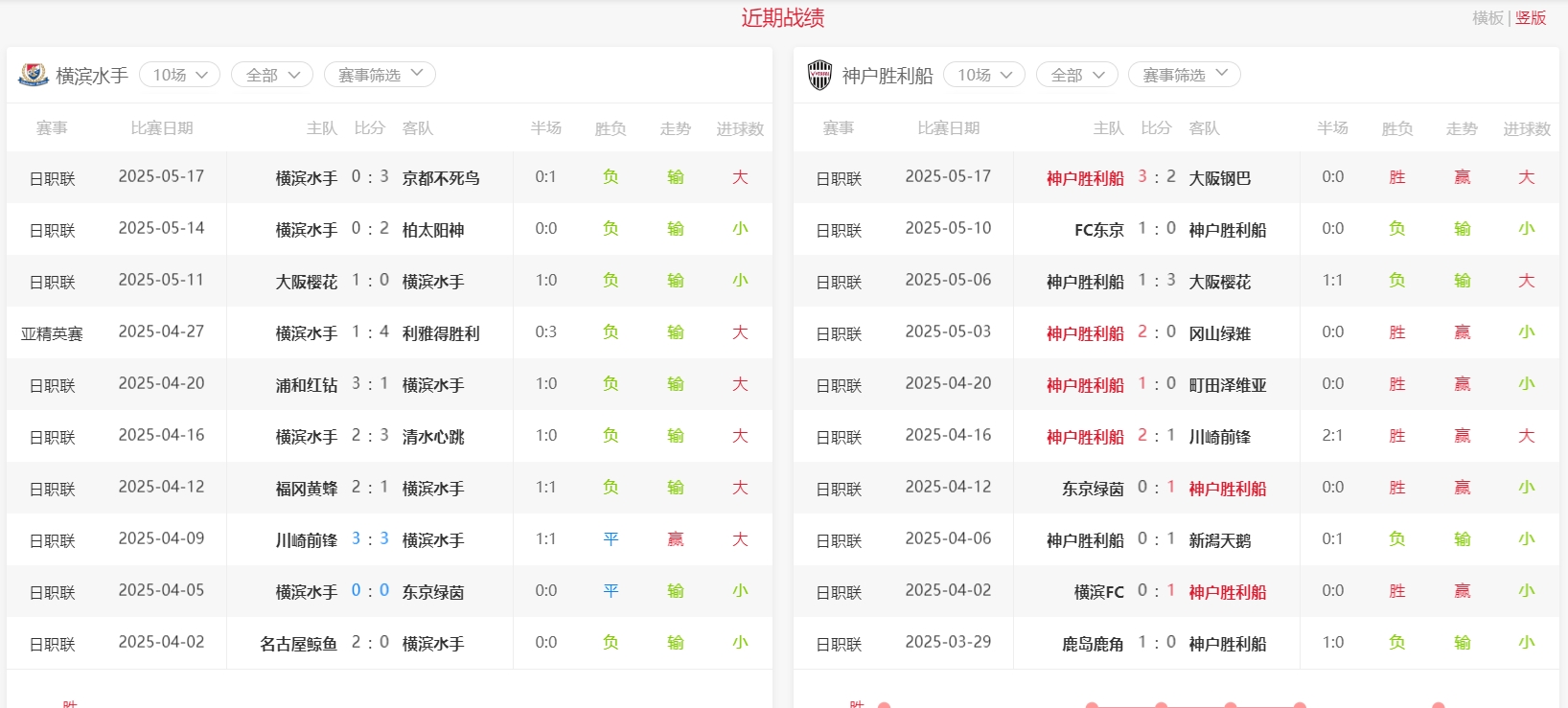Switch to 横板 layout view
Viewport: 1568px width, 708px height.
pos(1487,18)
